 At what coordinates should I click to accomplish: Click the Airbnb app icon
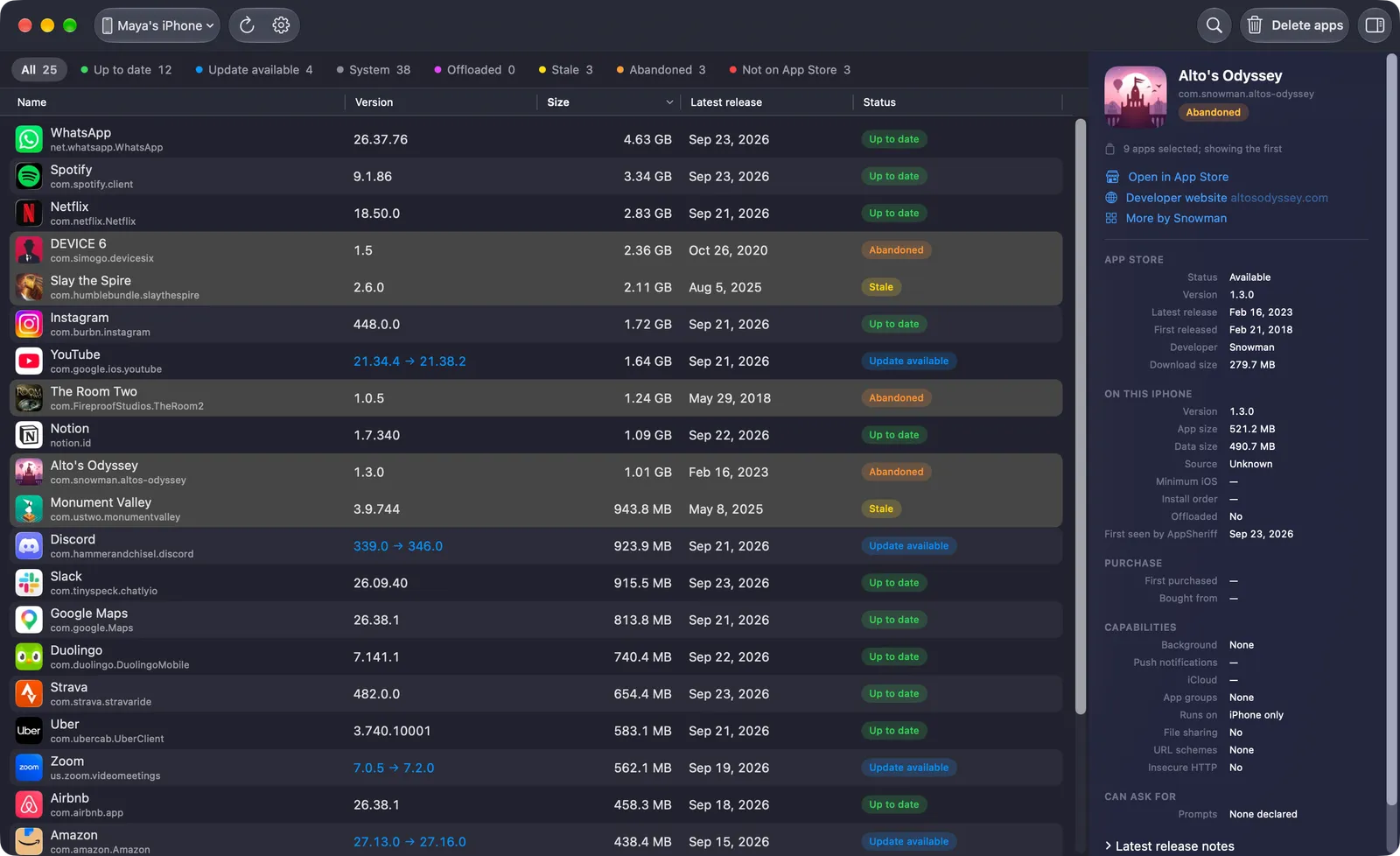[x=29, y=804]
